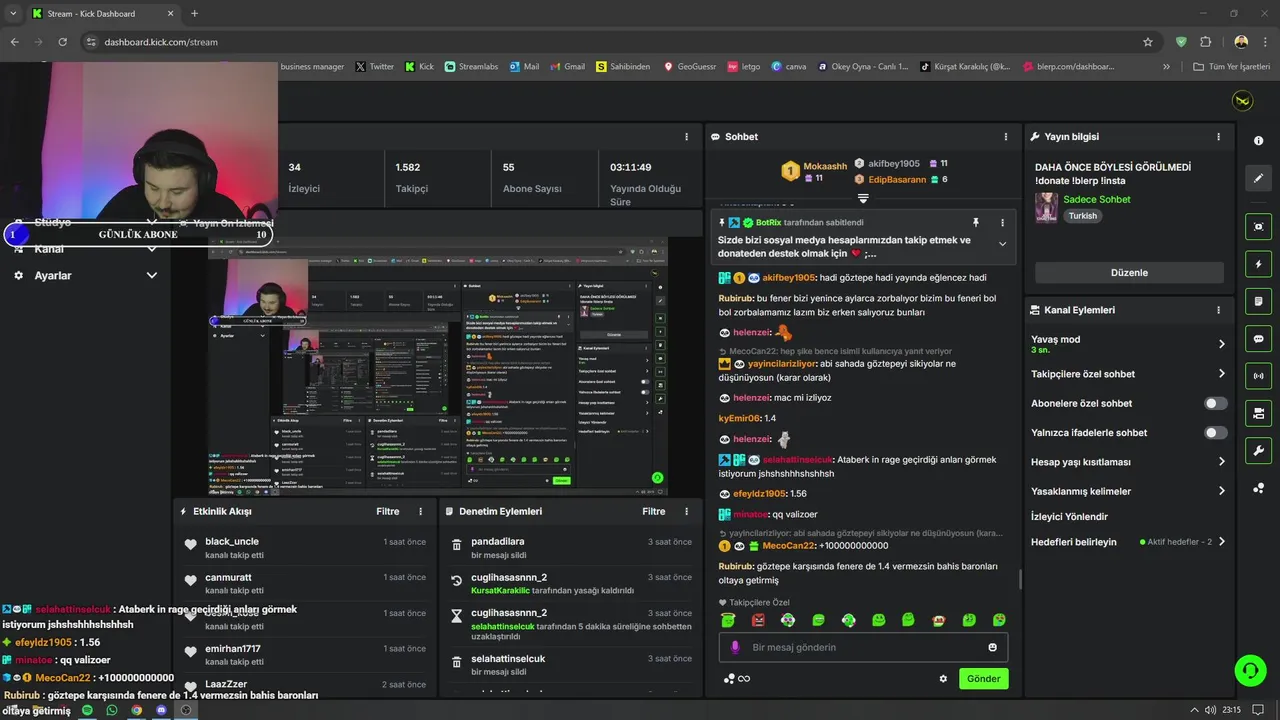Open Takipçilere özel sohbet settings
This screenshot has width=1280, height=720.
(x=1128, y=374)
